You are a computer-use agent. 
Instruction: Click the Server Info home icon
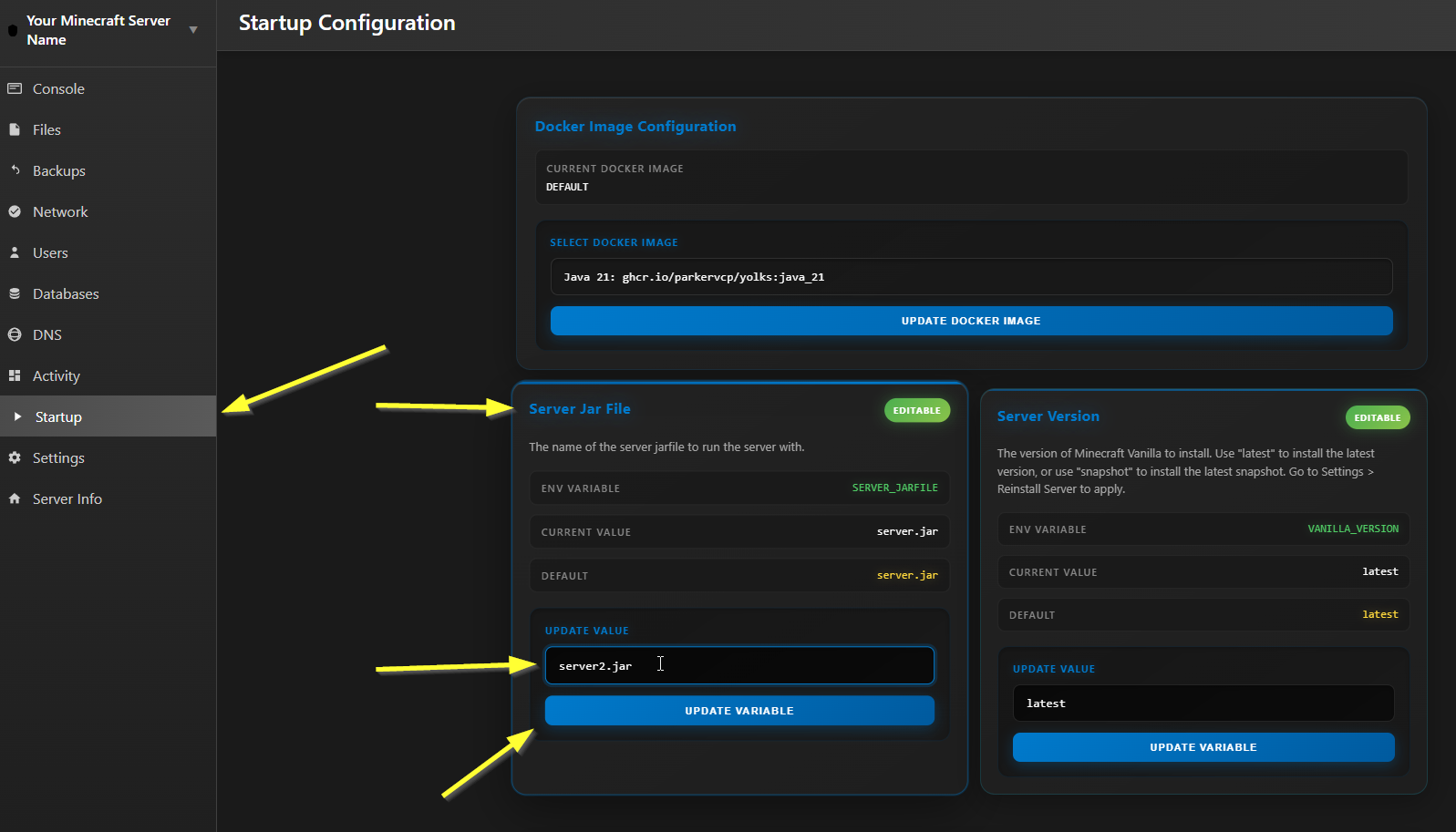click(x=15, y=498)
